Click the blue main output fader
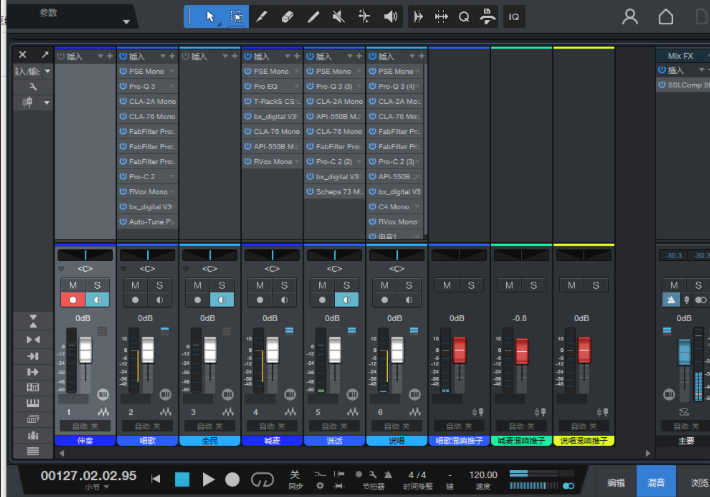Viewport: 710px width, 497px height. [684, 352]
